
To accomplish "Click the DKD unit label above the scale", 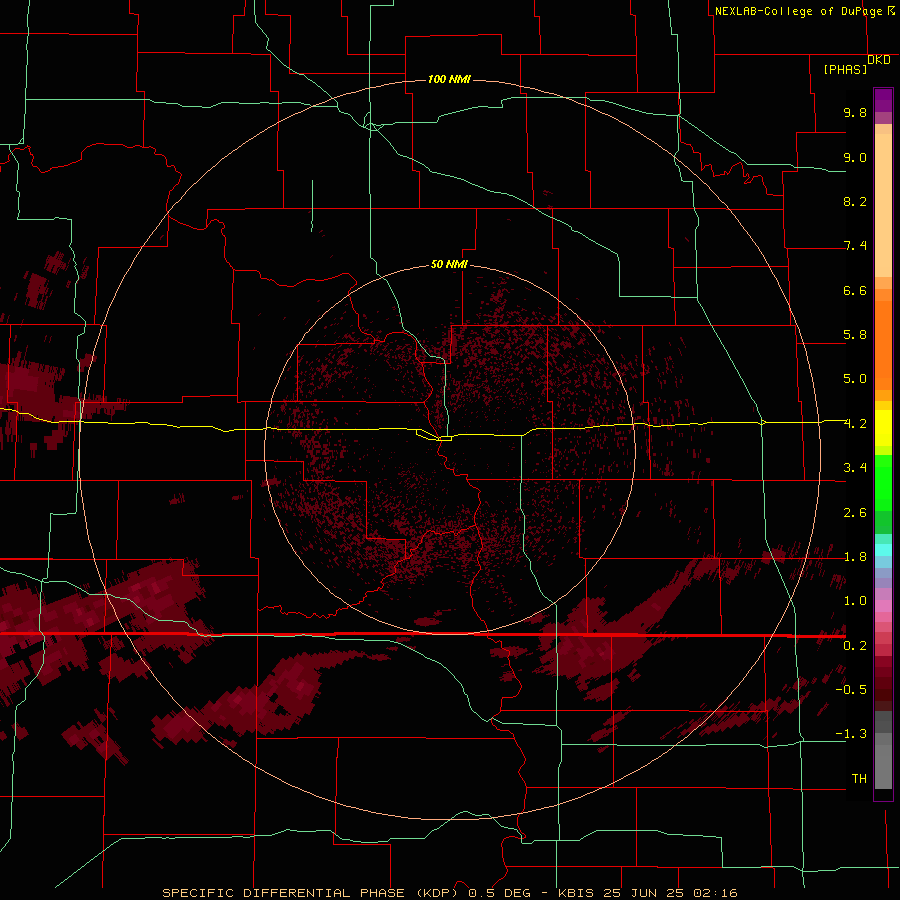I will (879, 60).
